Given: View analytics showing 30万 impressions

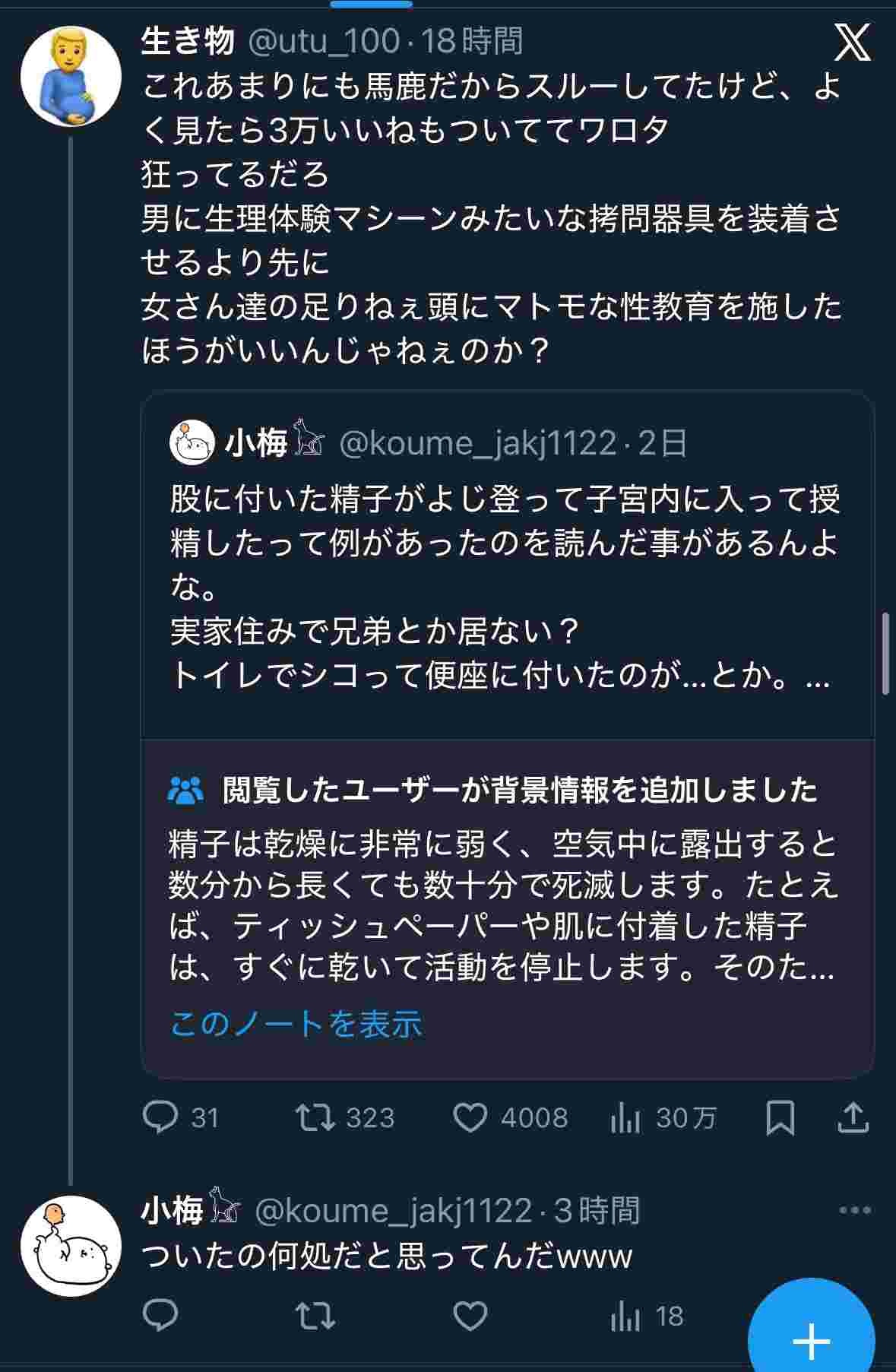Looking at the screenshot, I should pos(625,1117).
